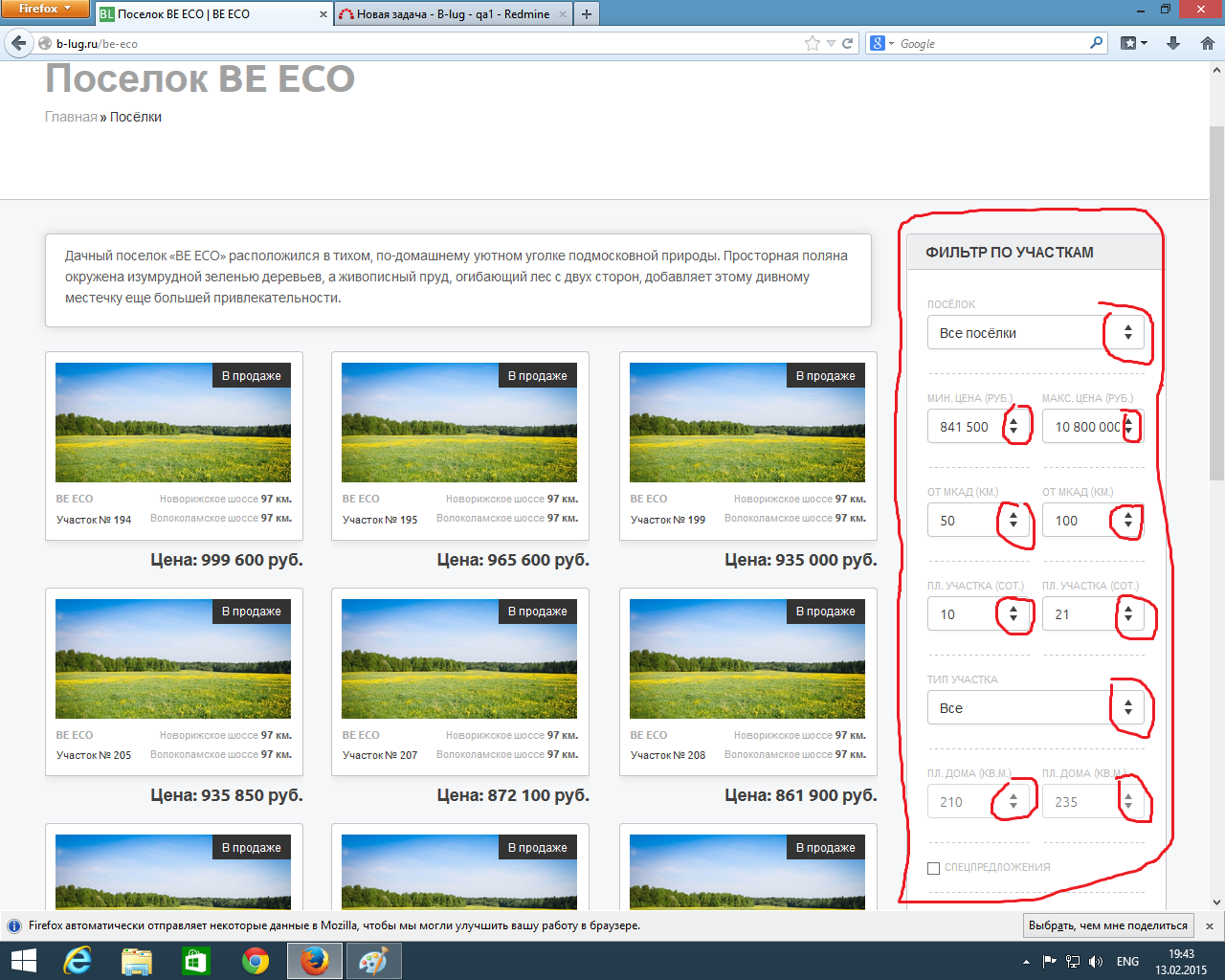Image resolution: width=1225 pixels, height=980 pixels.
Task: Open Internet Explorer from the taskbar
Action: click(77, 961)
